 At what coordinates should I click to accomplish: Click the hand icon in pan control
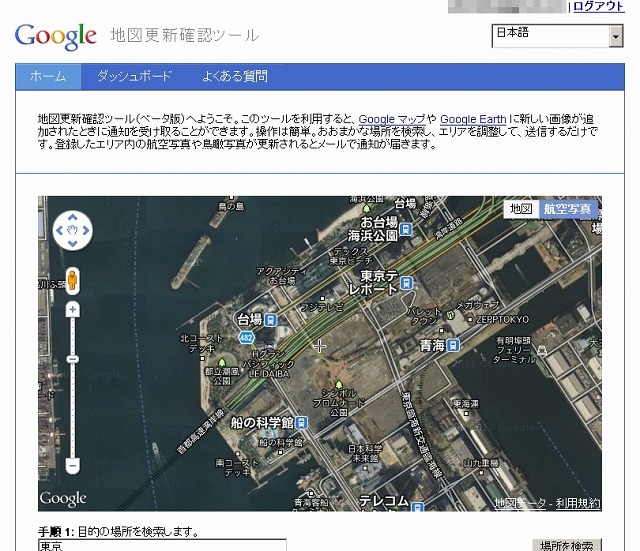click(x=73, y=231)
